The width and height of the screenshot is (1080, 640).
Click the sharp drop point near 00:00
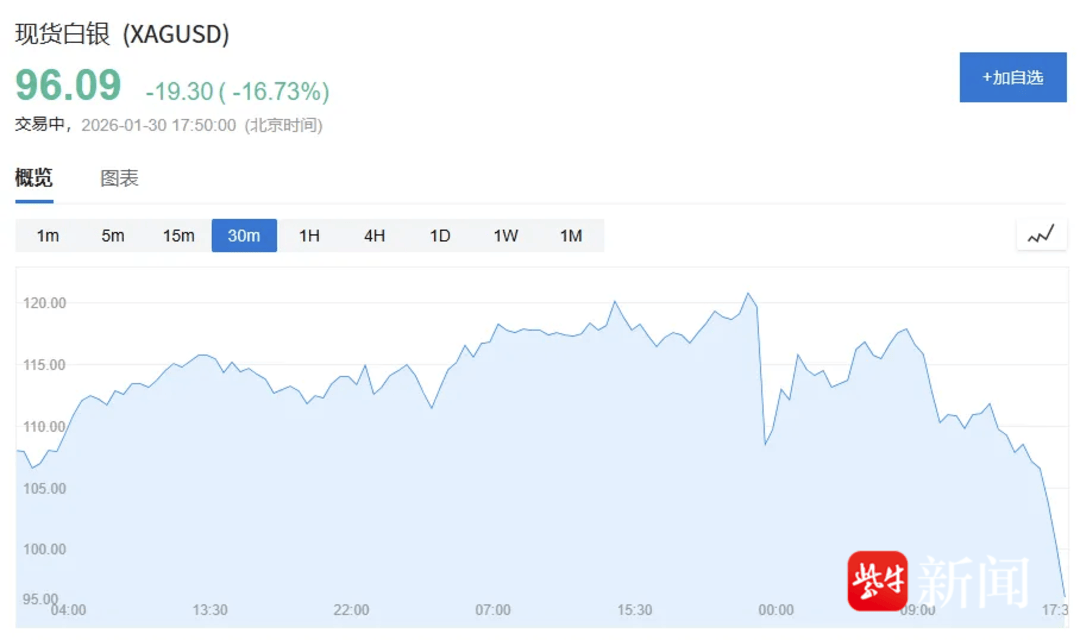[765, 443]
